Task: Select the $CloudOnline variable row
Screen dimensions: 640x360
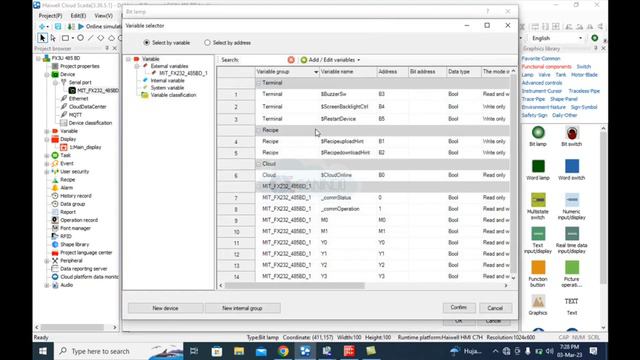Action: point(363,175)
